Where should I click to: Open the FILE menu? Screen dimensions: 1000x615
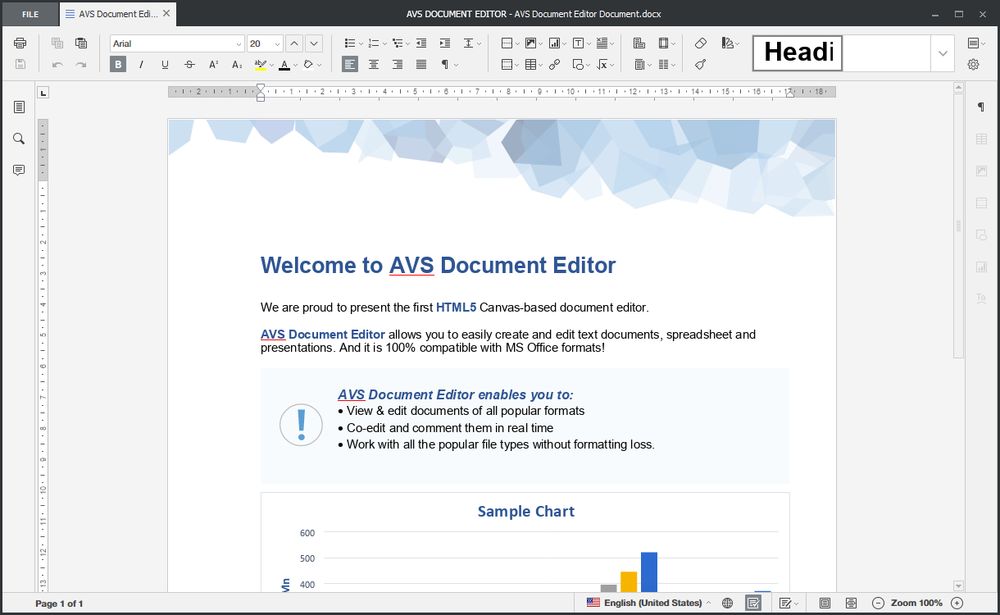30,14
